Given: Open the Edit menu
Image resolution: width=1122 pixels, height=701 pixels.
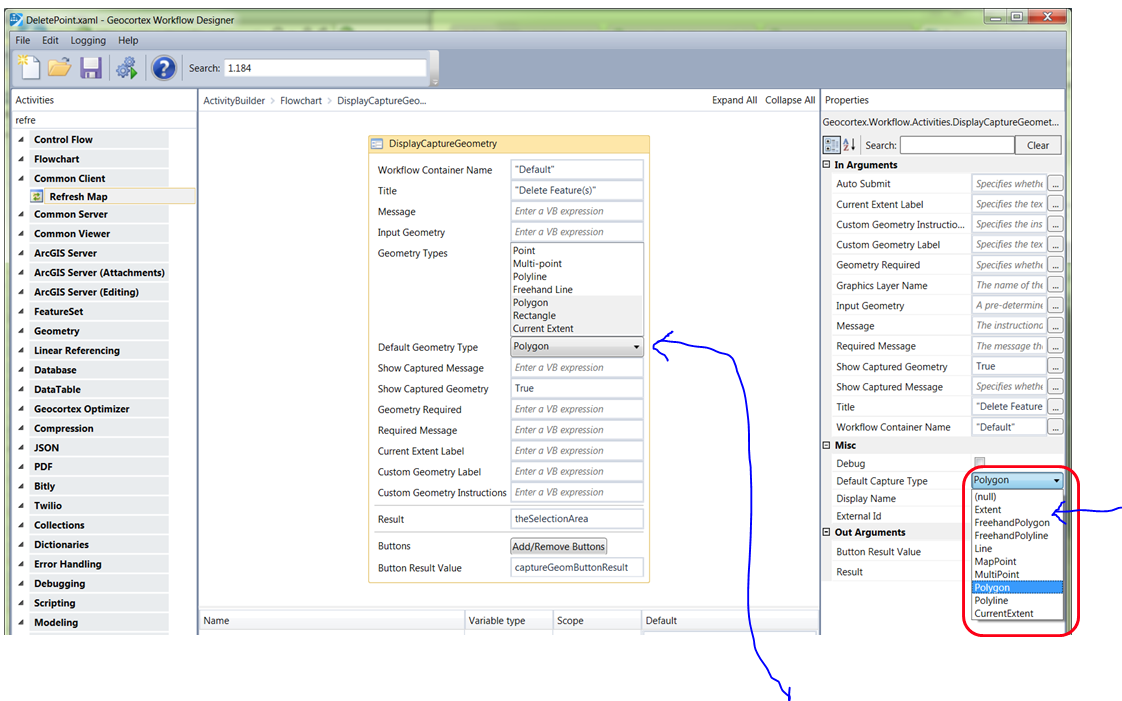Looking at the screenshot, I should click(x=50, y=40).
